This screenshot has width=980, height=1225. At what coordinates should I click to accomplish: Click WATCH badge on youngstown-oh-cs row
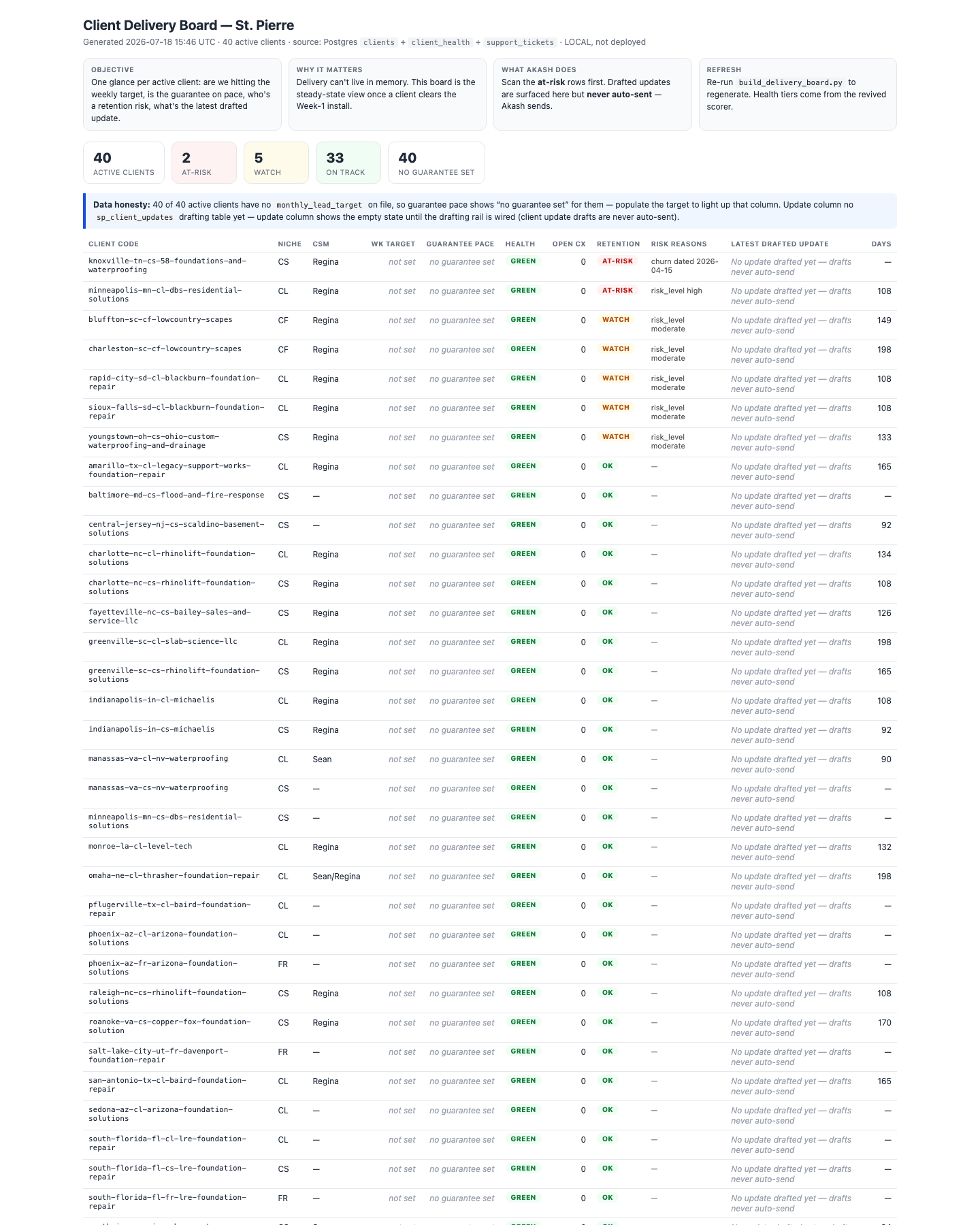[616, 437]
